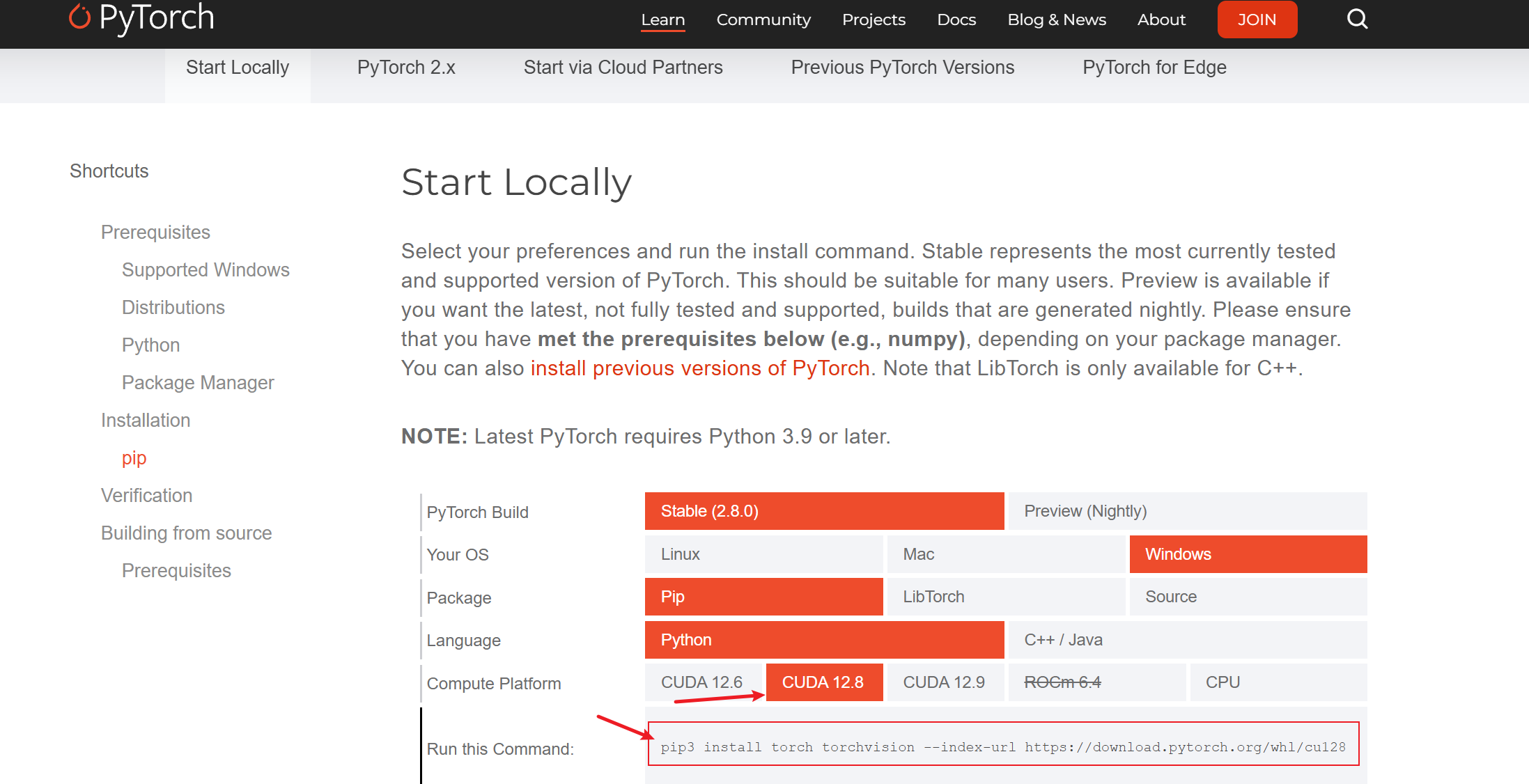Open Building from source sidebar shortcut
1529x784 pixels.
coord(186,533)
